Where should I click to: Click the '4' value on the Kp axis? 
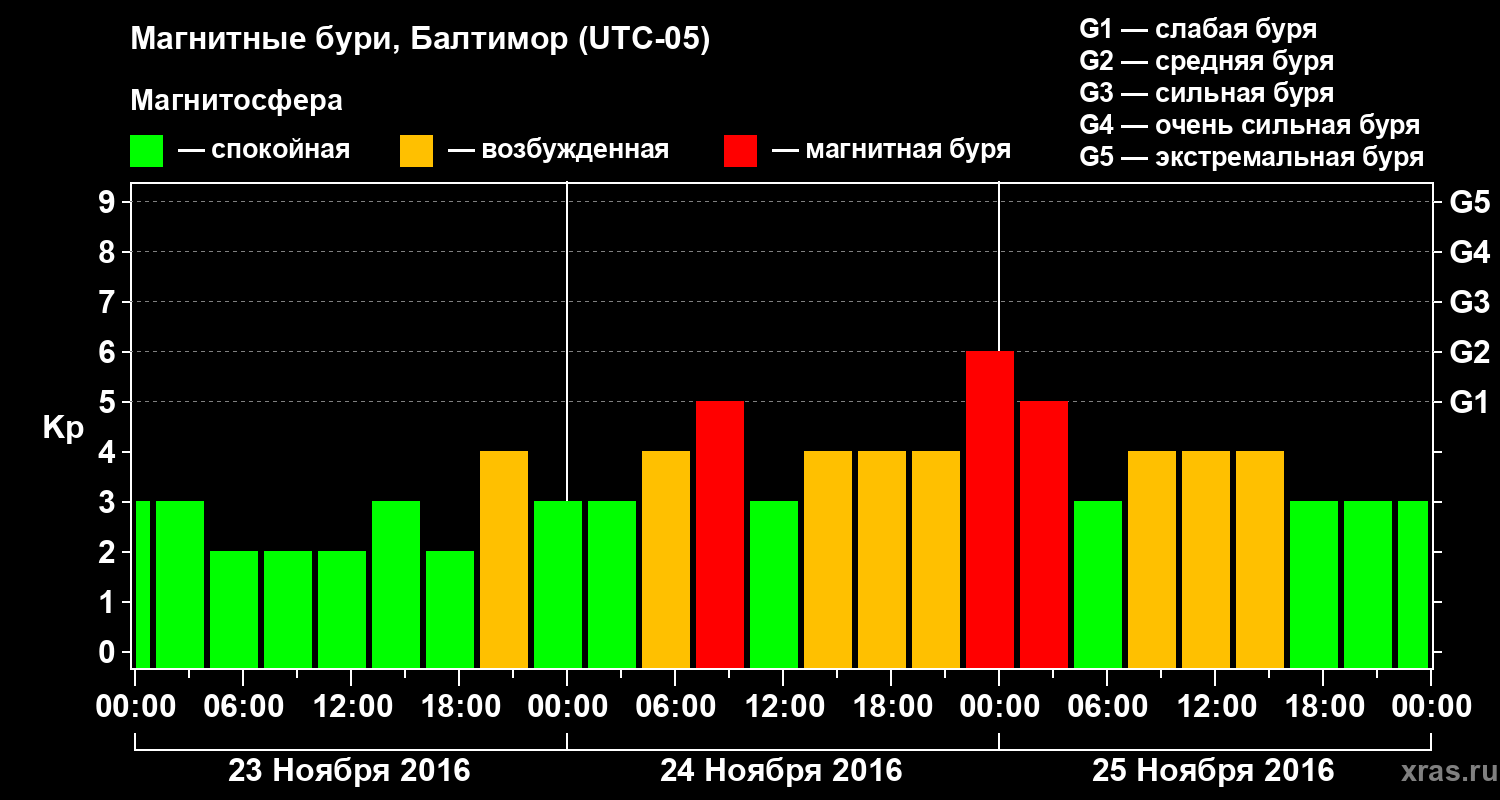click(x=109, y=452)
